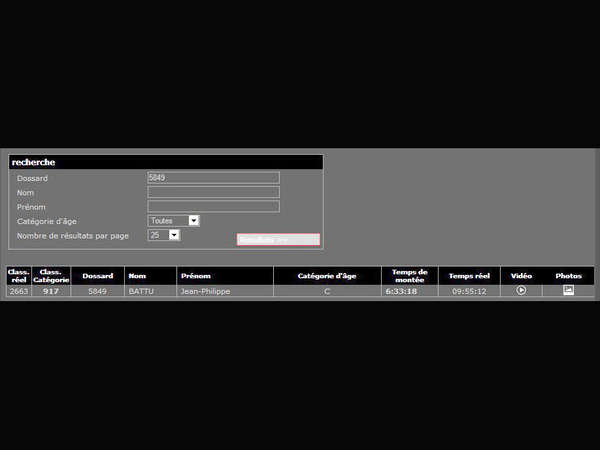Click the Temps de montée header
Viewport: 600px width, 450px height.
pos(409,276)
